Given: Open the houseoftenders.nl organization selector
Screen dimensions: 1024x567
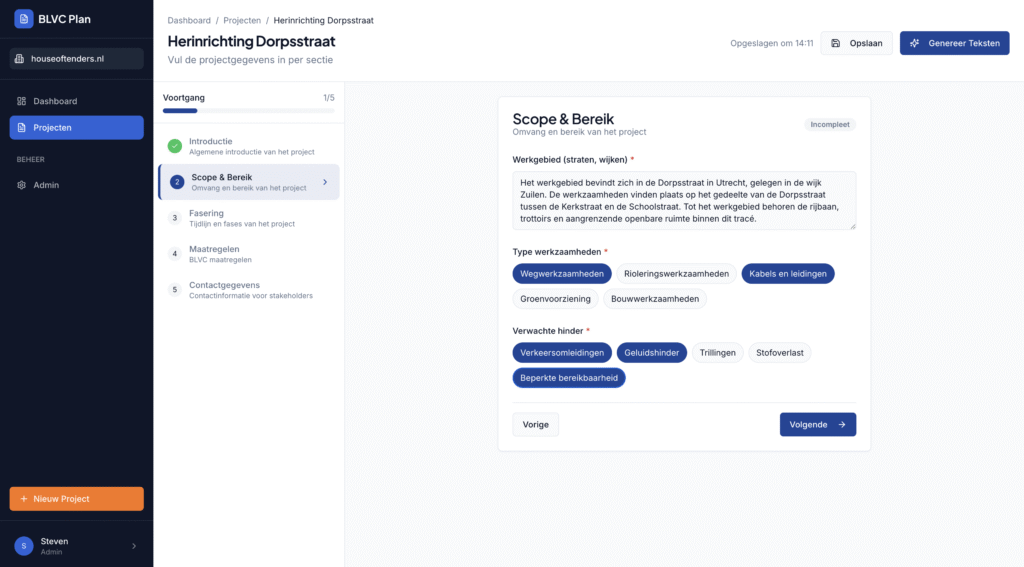Looking at the screenshot, I should click(77, 59).
